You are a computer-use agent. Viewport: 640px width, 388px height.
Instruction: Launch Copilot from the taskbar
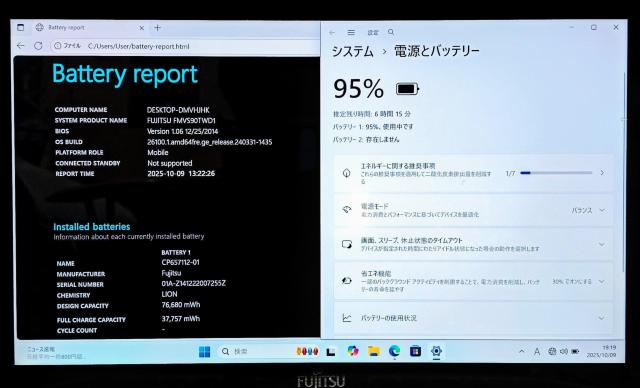point(353,351)
